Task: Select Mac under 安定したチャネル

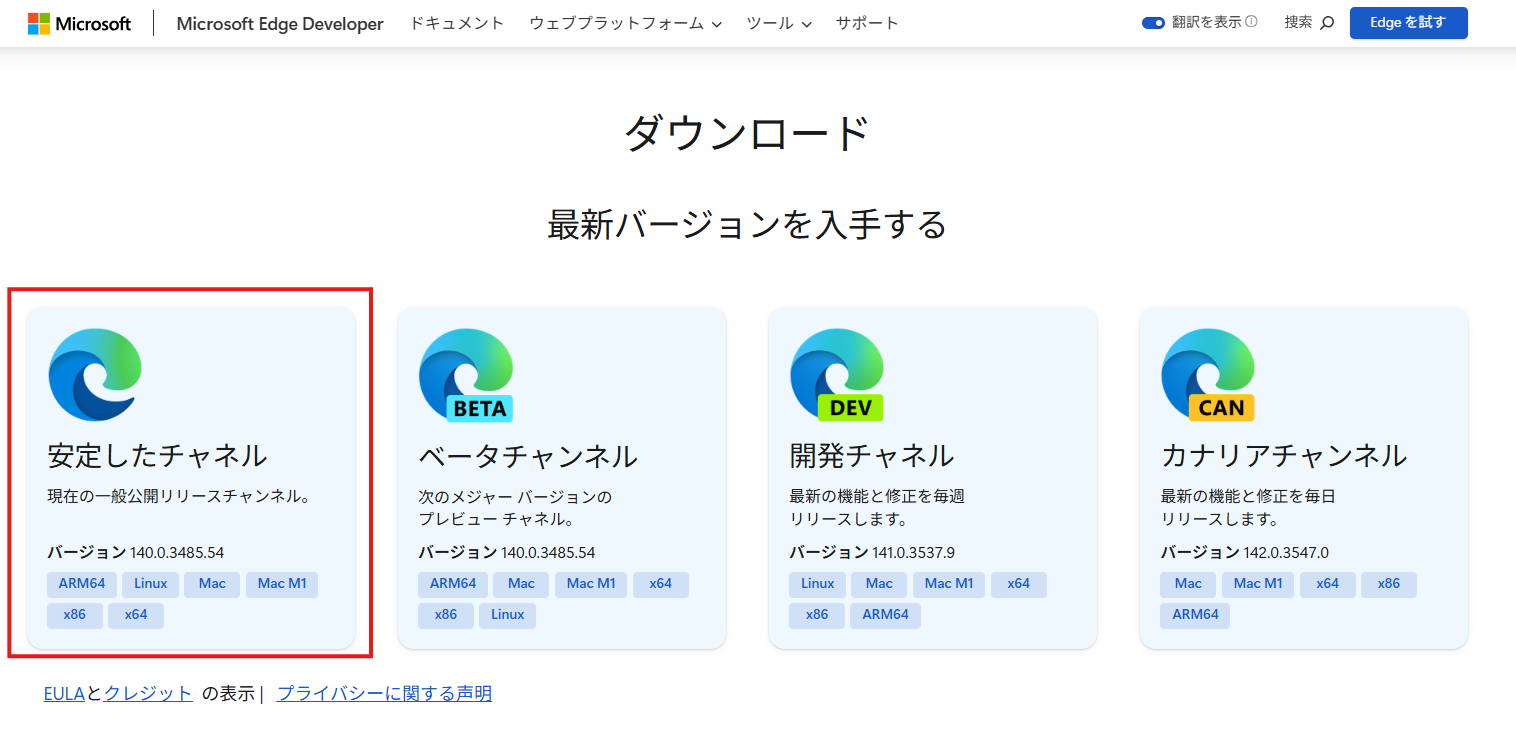Action: point(212,584)
